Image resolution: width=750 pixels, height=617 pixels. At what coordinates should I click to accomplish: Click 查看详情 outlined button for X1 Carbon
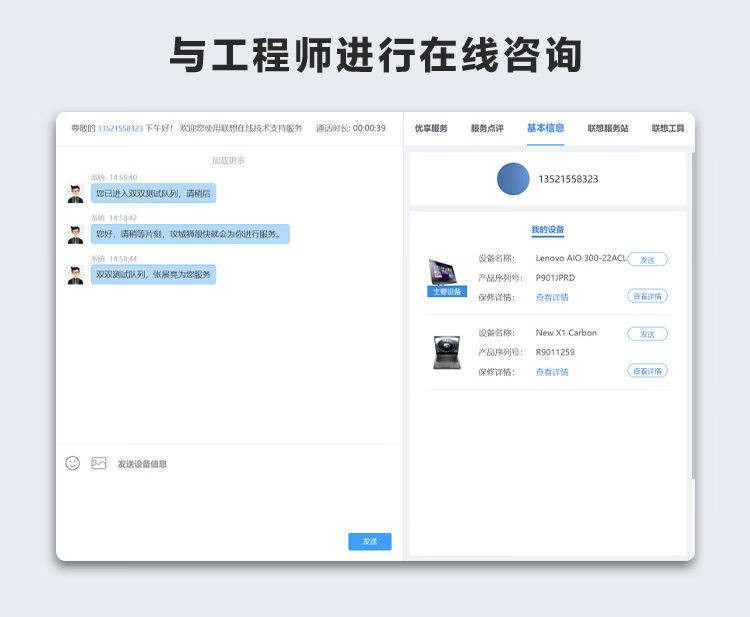pos(647,371)
